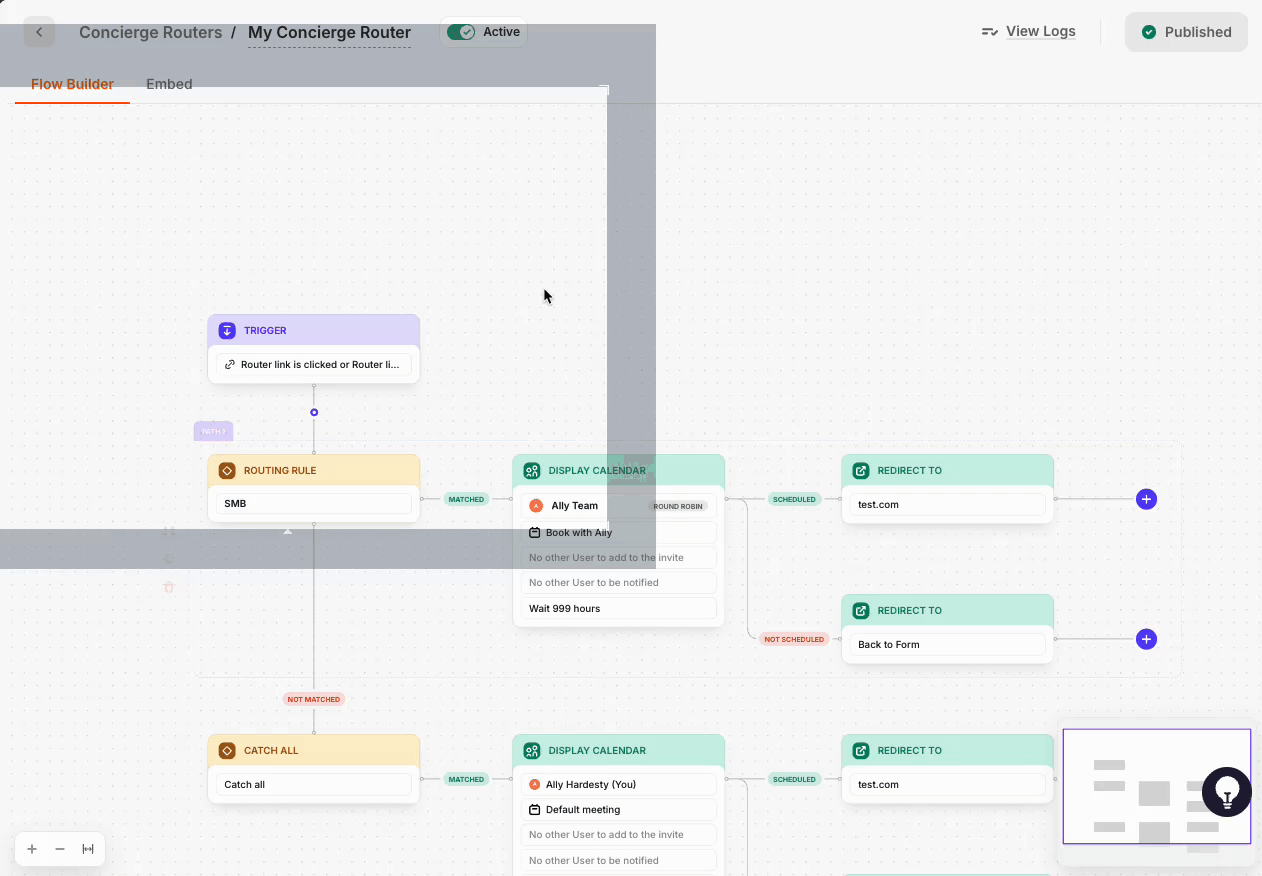1262x876 pixels.
Task: Select the Flow Builder tab
Action: [72, 84]
